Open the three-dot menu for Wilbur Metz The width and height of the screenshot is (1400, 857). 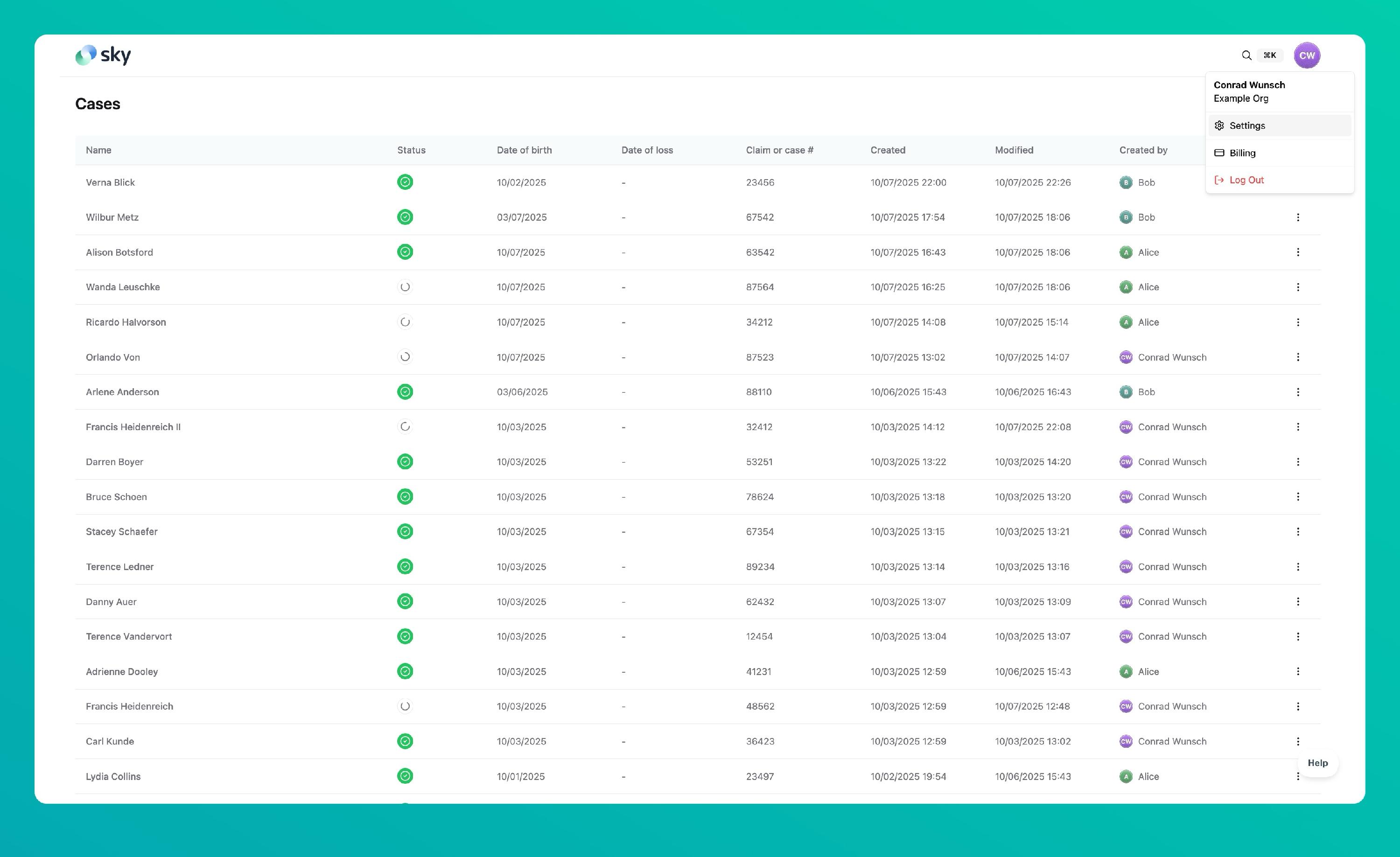pyautogui.click(x=1297, y=217)
